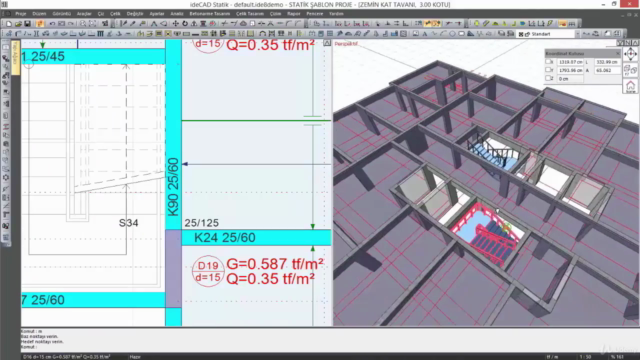Click the highlighted orange icon beside Save
The image size is (640, 360).
click(x=40, y=24)
